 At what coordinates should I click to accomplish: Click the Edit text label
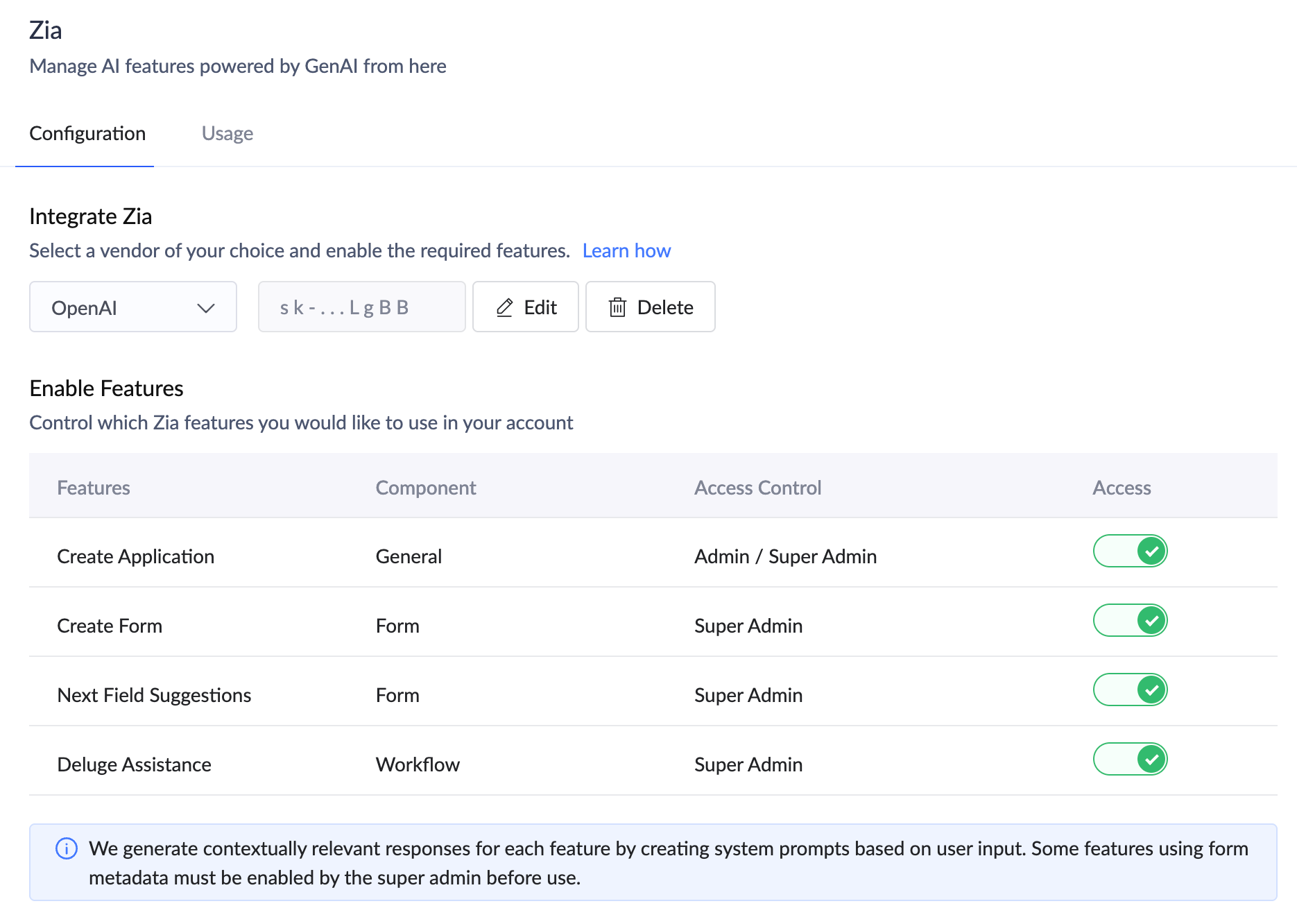pos(540,307)
